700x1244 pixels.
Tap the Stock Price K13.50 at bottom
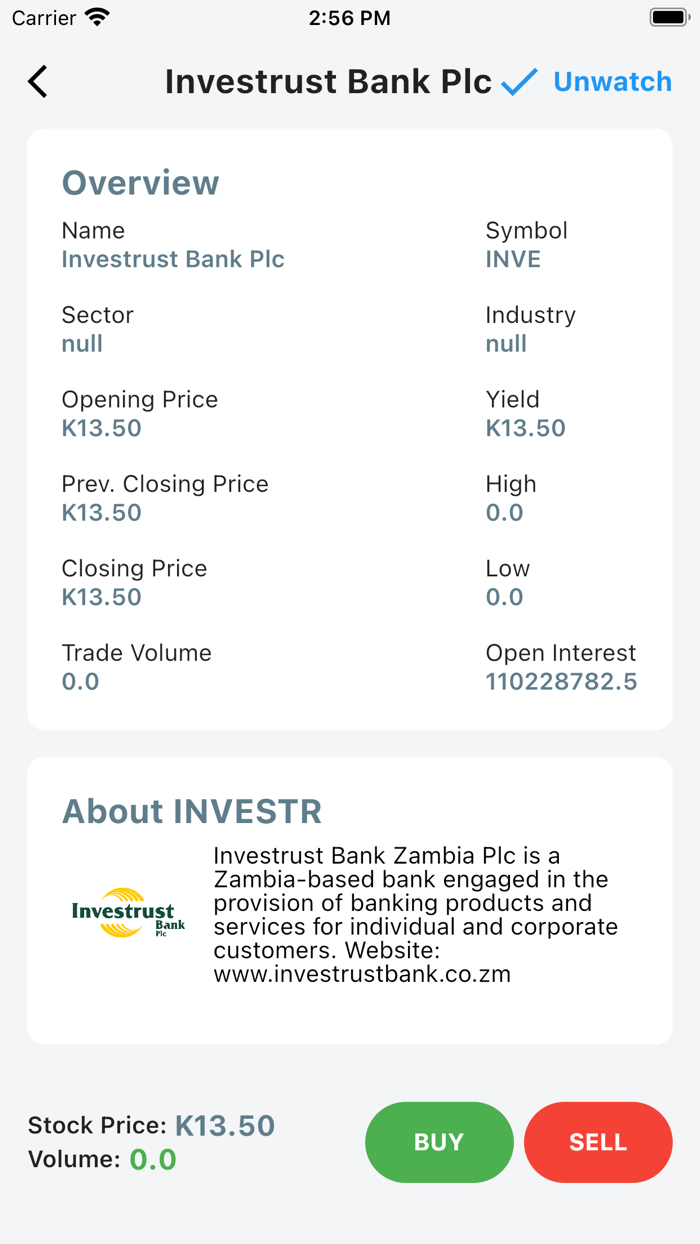[x=225, y=1126]
